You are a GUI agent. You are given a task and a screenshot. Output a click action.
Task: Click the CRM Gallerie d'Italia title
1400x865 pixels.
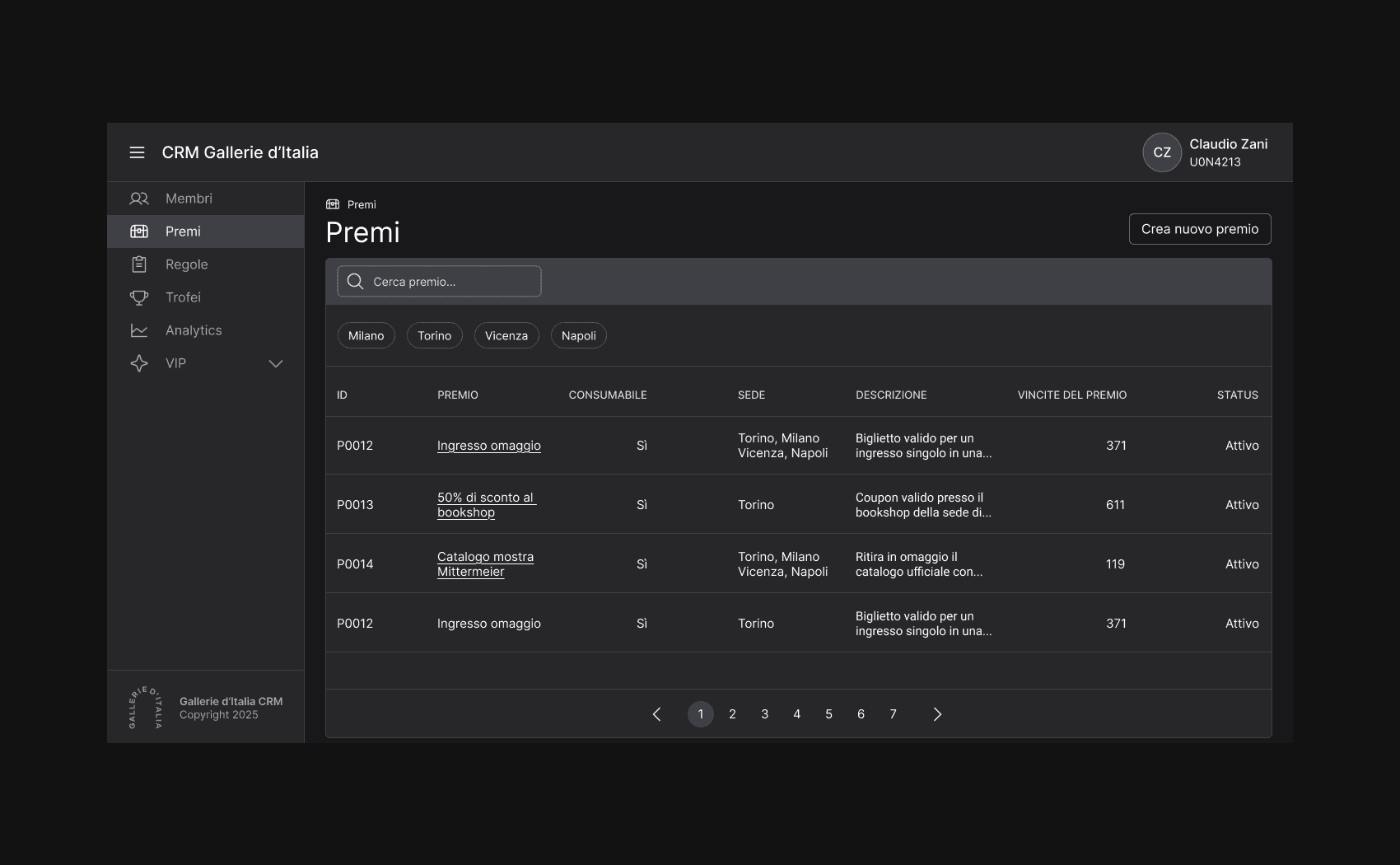(x=240, y=152)
